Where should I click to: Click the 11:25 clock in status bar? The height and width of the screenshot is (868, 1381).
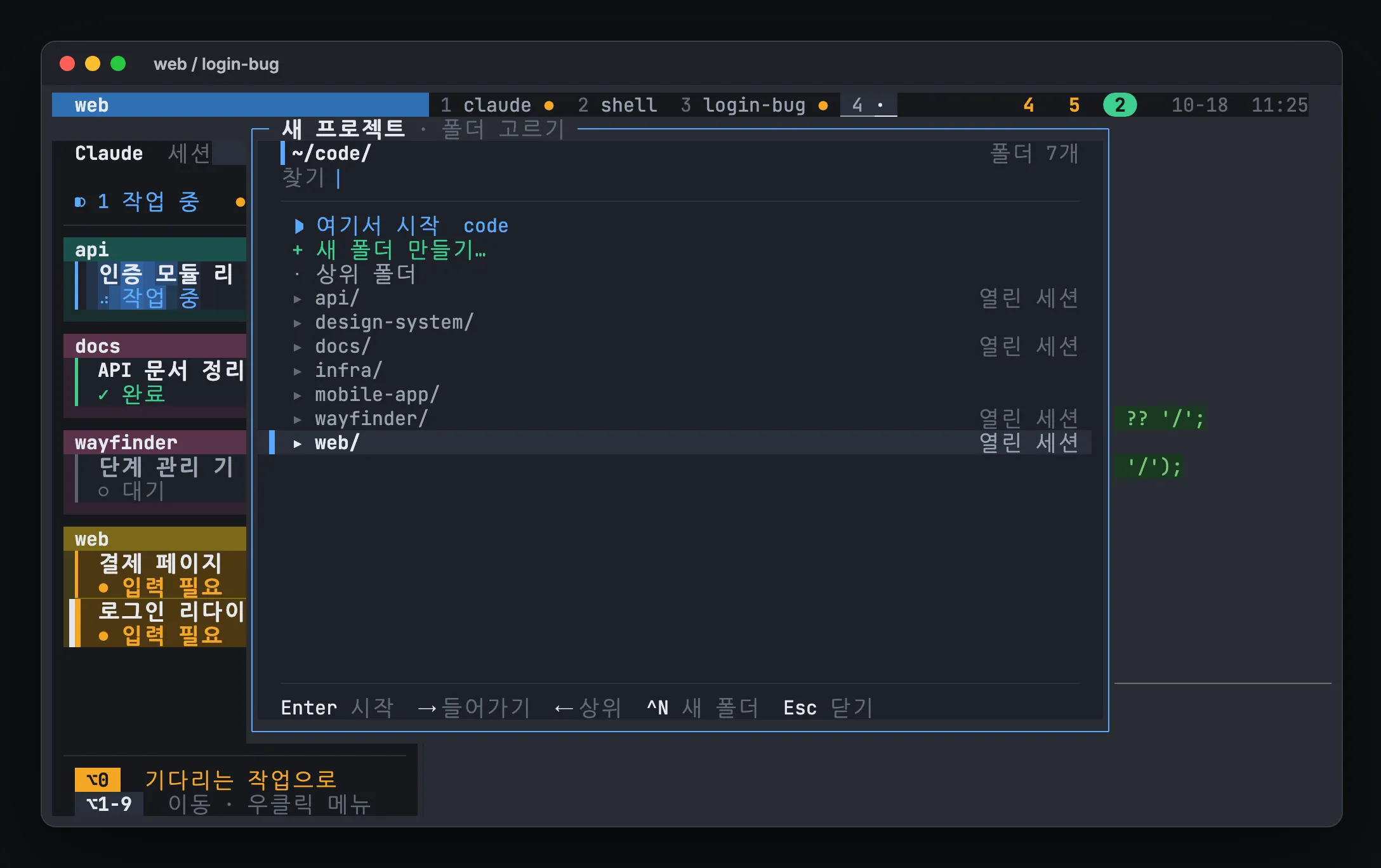[x=1279, y=105]
